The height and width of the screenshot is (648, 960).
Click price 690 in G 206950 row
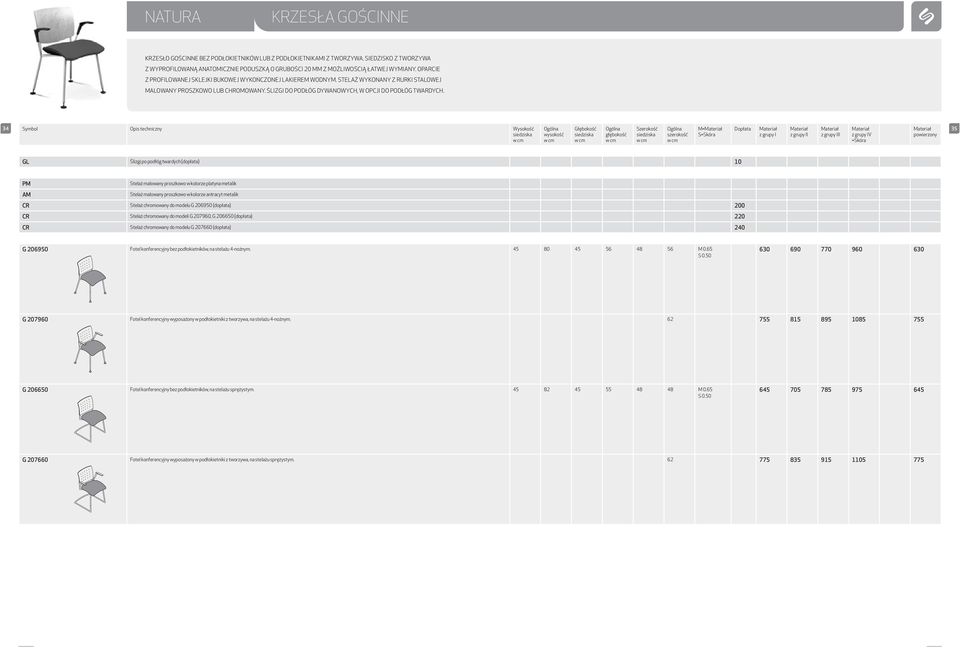coord(795,250)
